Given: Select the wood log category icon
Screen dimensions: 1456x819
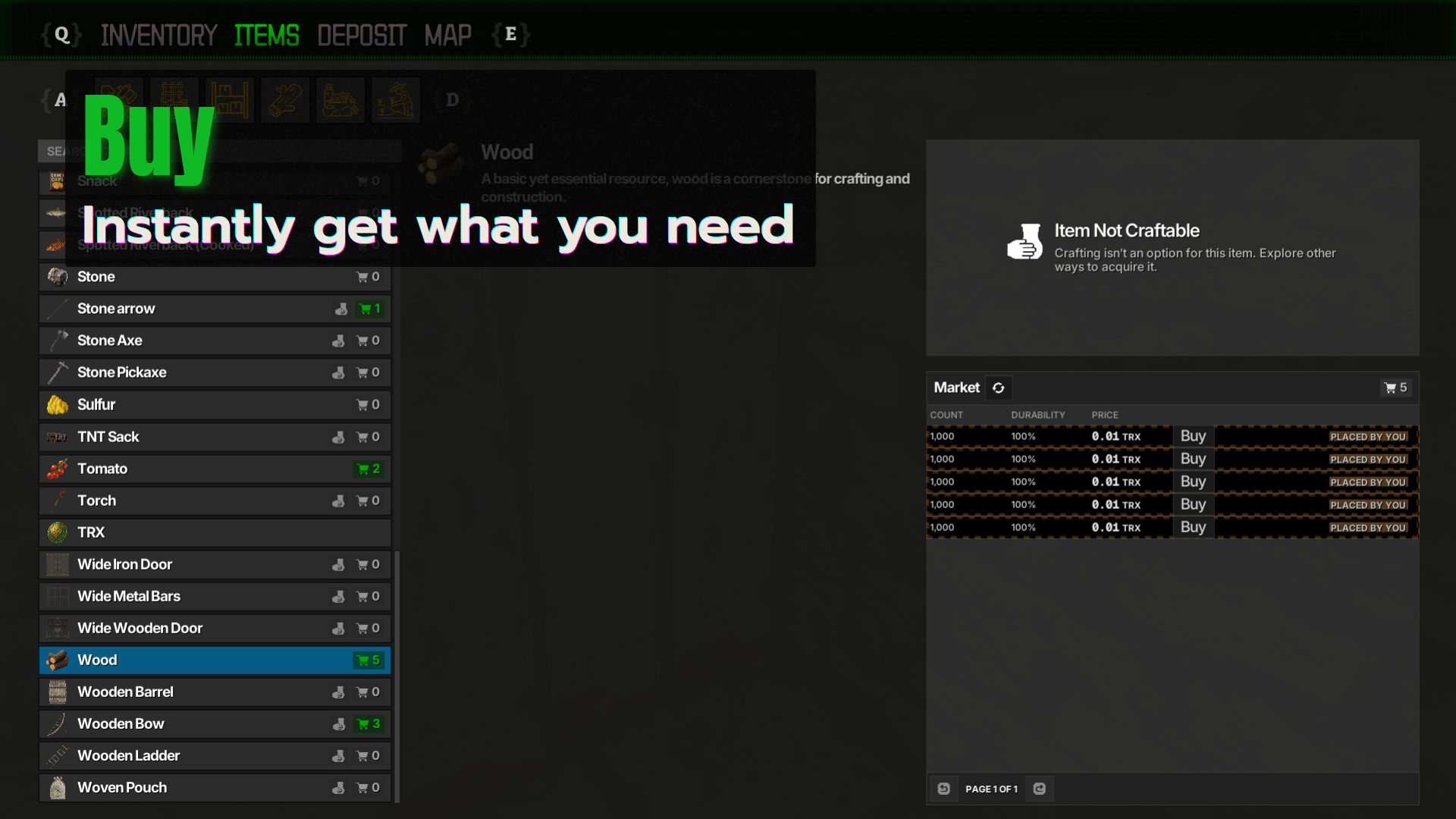Looking at the screenshot, I should tap(285, 100).
